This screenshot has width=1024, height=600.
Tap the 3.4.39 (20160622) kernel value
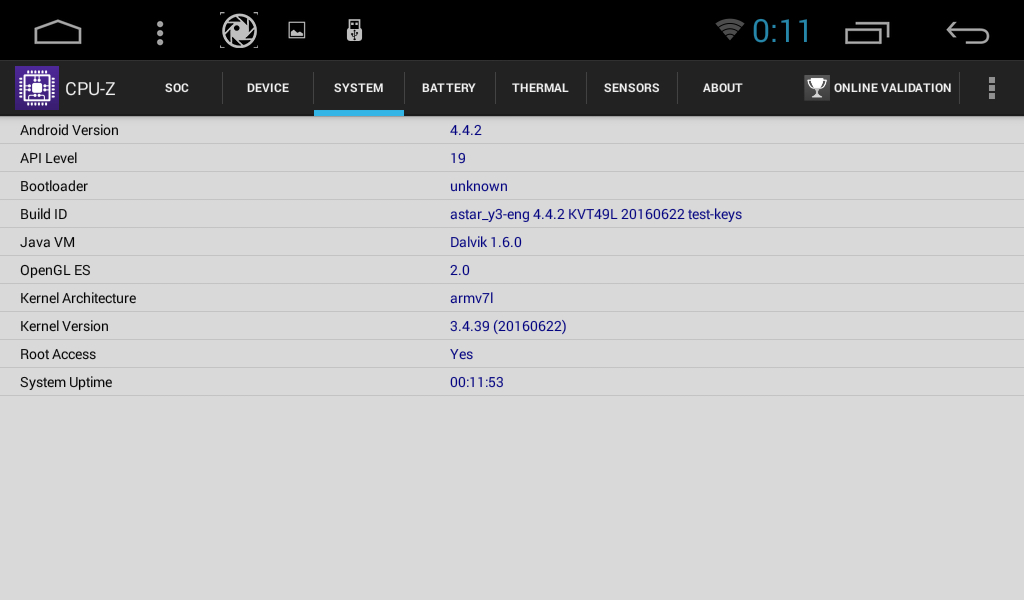pos(508,326)
